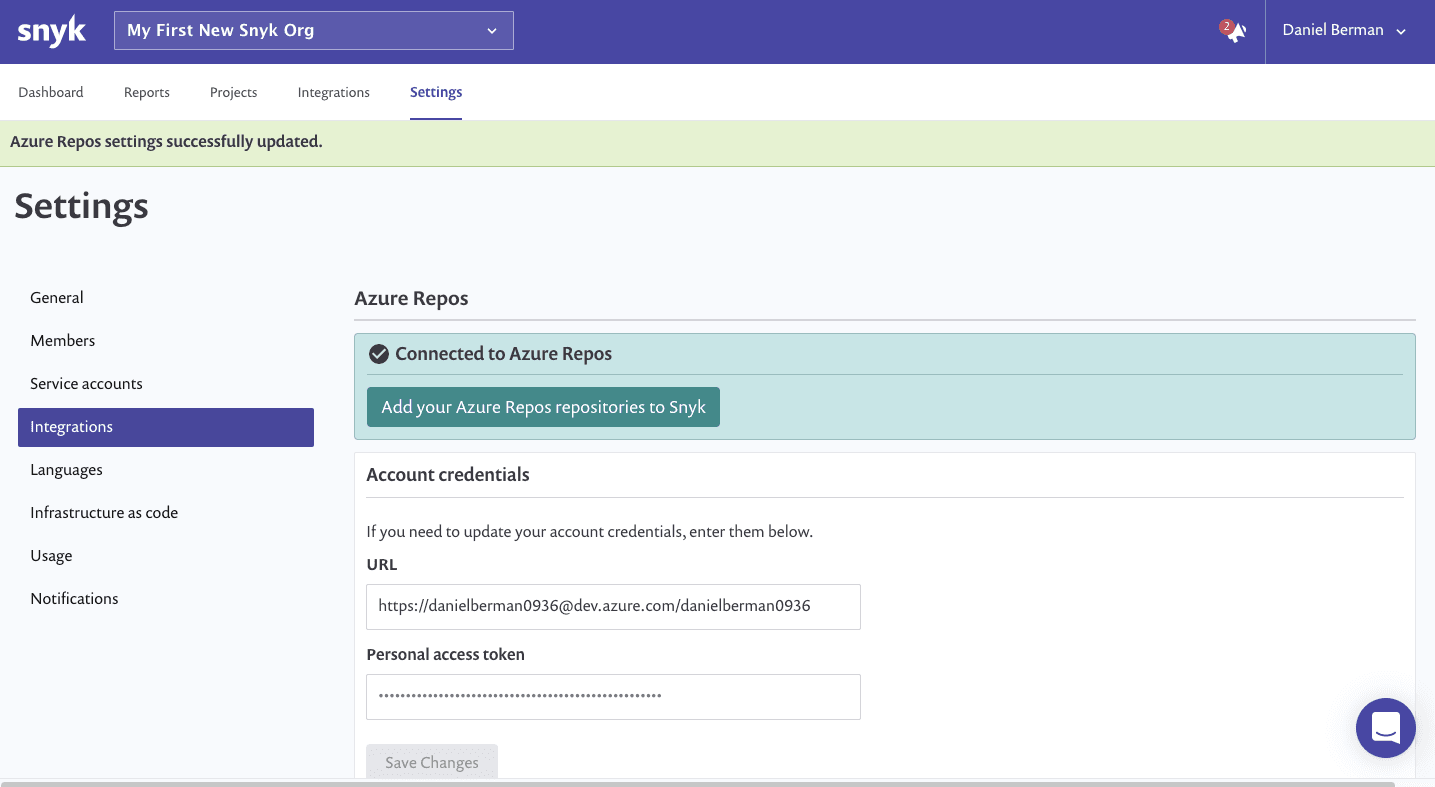The image size is (1435, 787).
Task: Go to the Dashboard tab
Action: click(51, 92)
